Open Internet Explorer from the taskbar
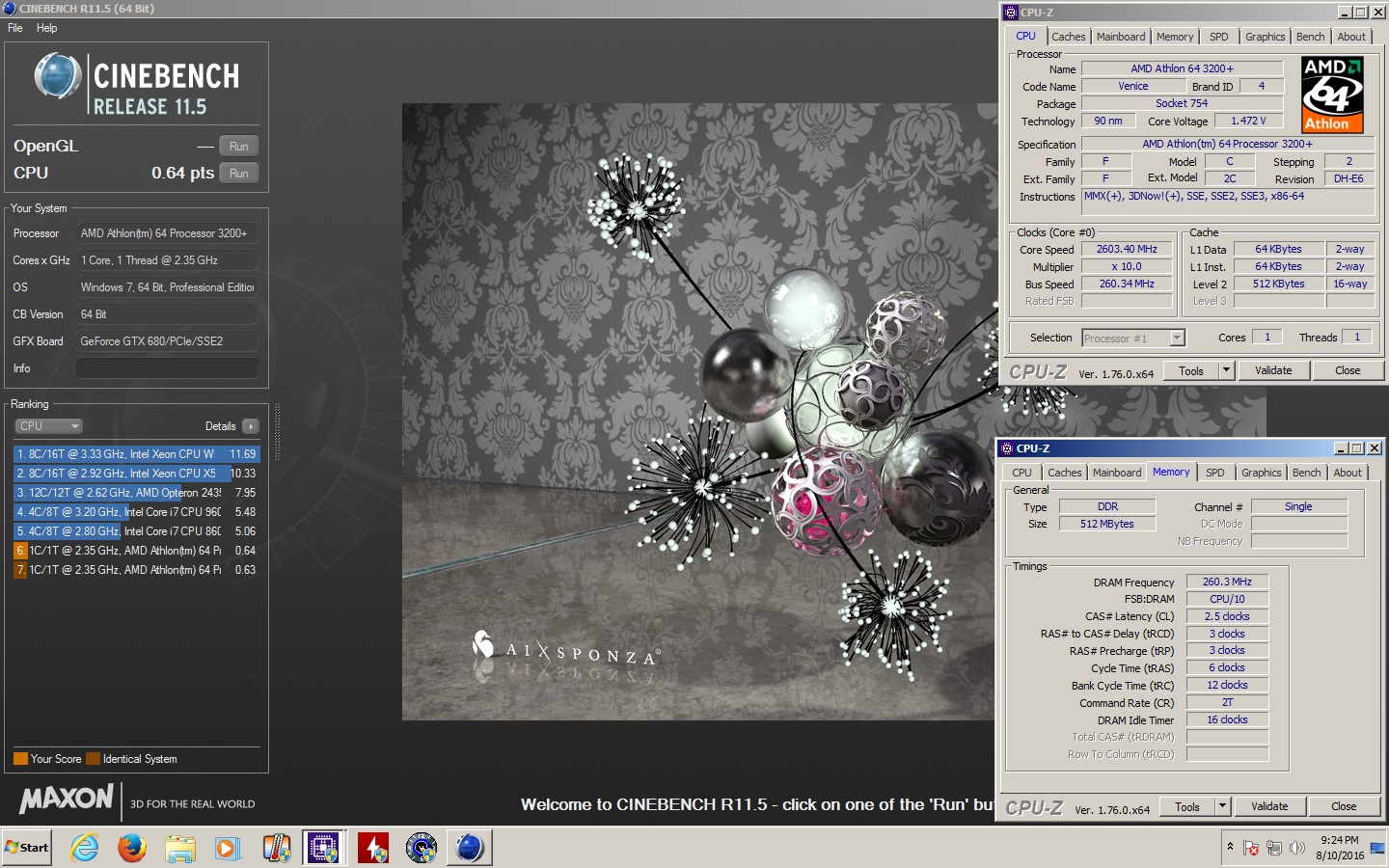Viewport: 1389px width, 868px height. click(x=85, y=848)
